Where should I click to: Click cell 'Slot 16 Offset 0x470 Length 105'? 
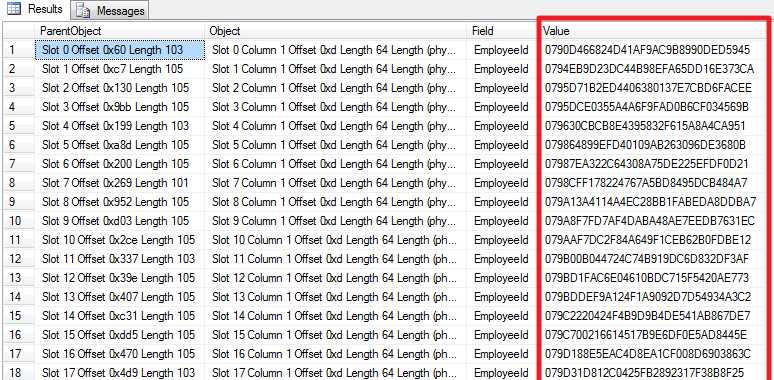pos(119,354)
